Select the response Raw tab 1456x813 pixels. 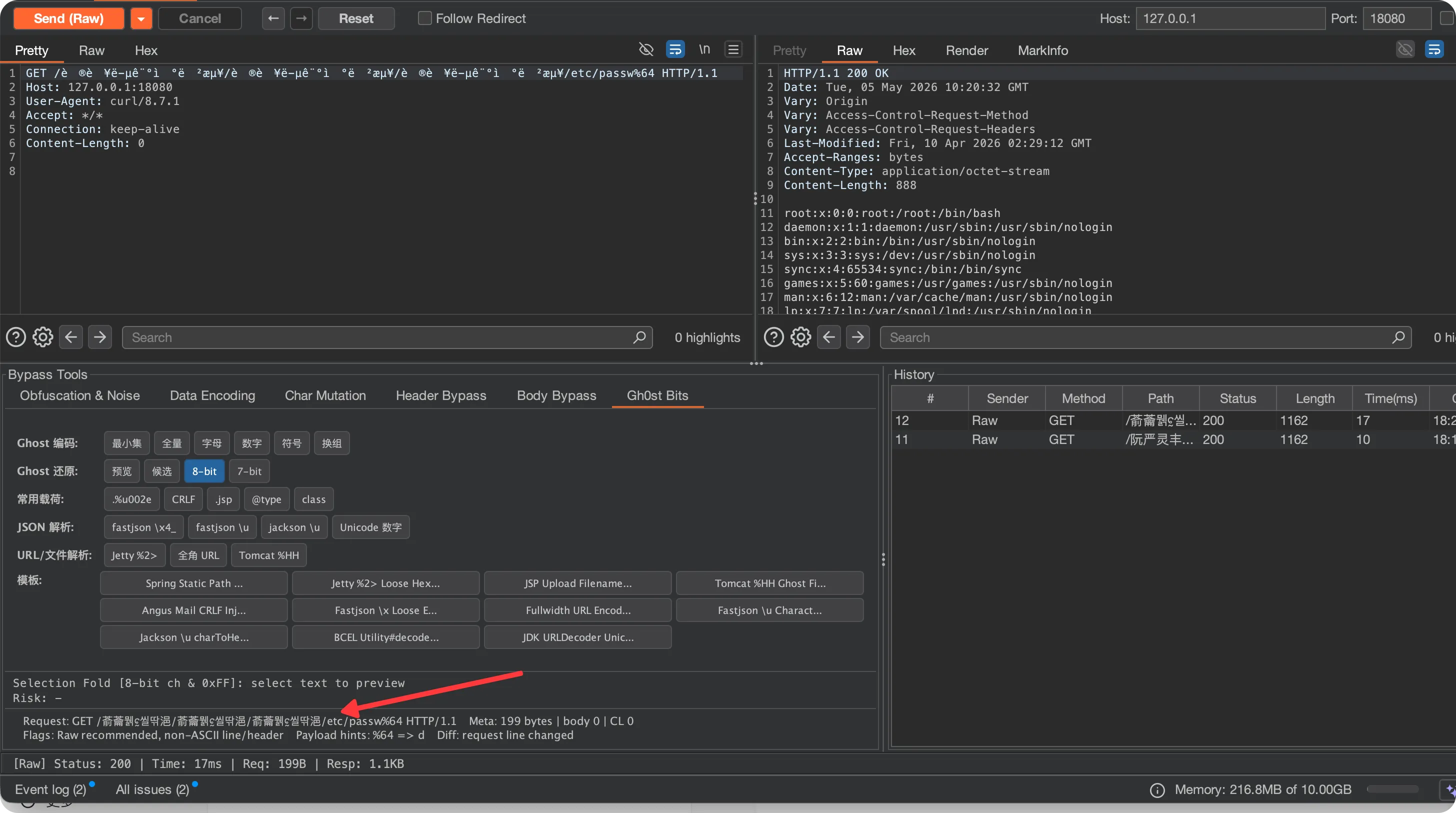849,50
